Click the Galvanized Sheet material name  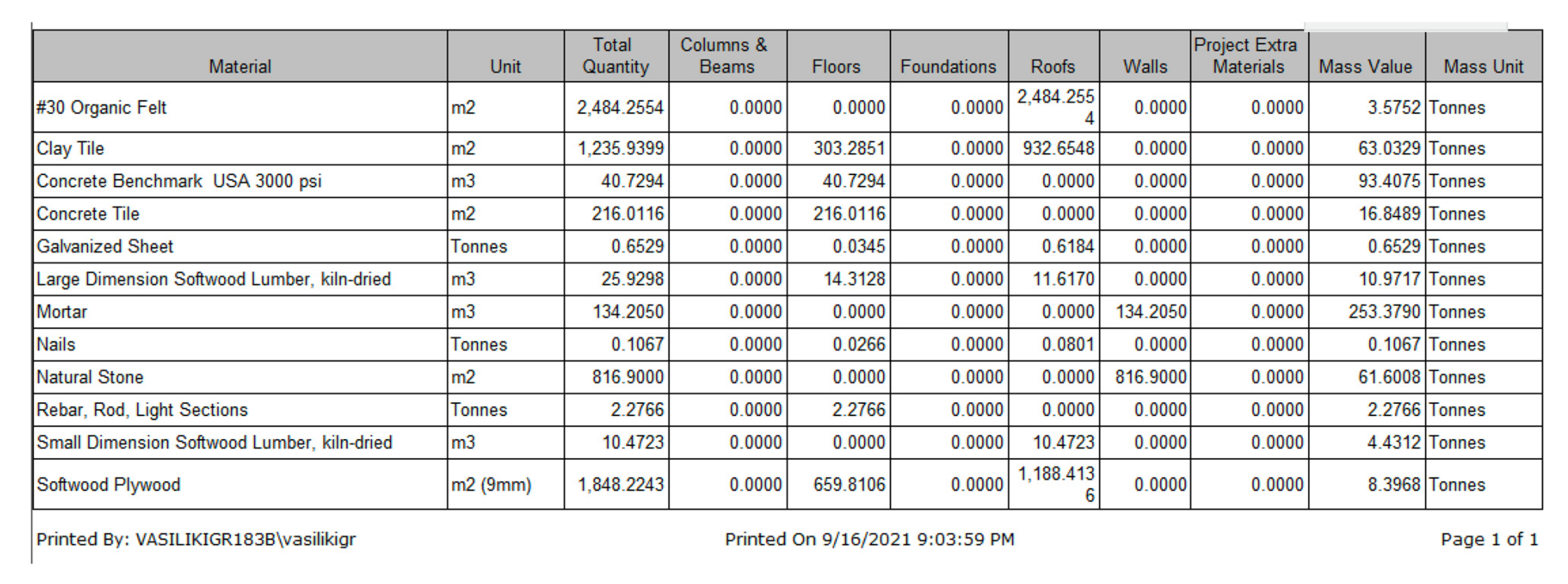105,246
